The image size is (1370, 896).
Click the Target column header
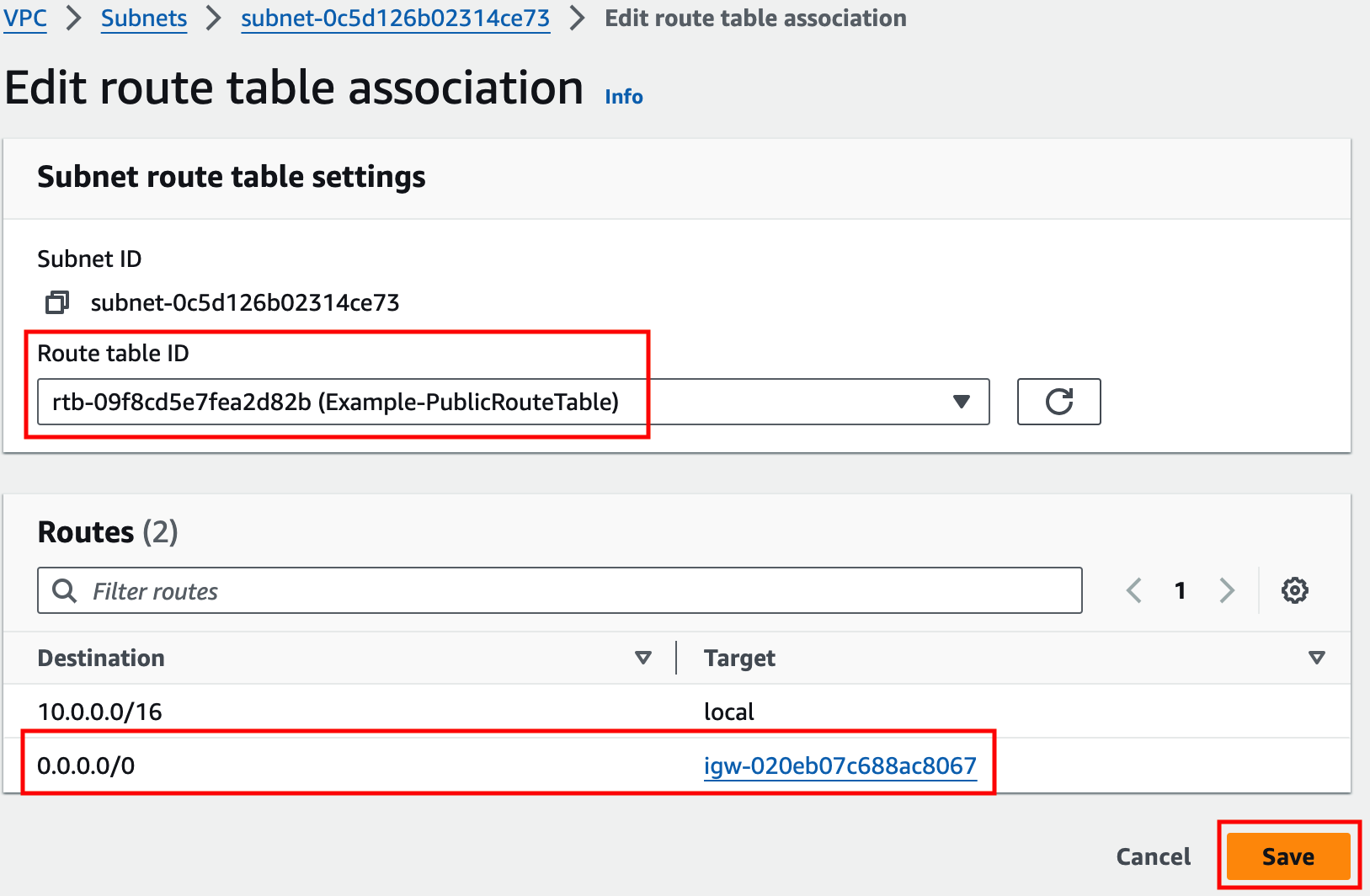(739, 658)
